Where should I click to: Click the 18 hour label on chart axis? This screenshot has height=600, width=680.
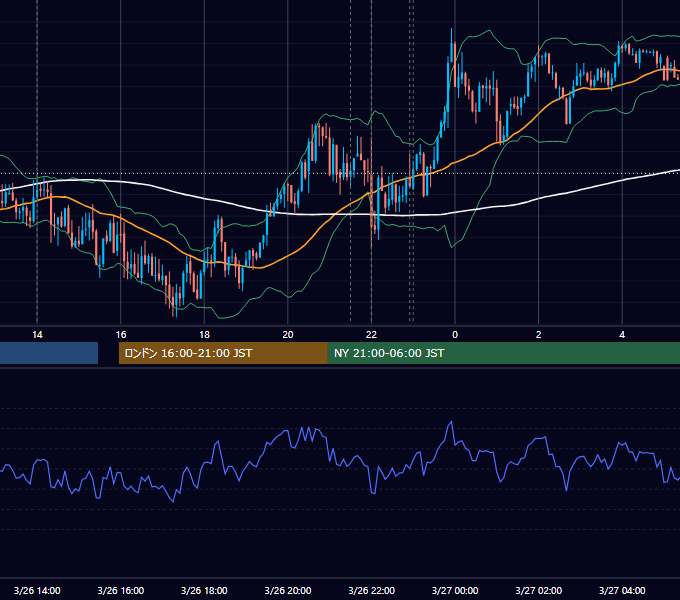click(204, 335)
